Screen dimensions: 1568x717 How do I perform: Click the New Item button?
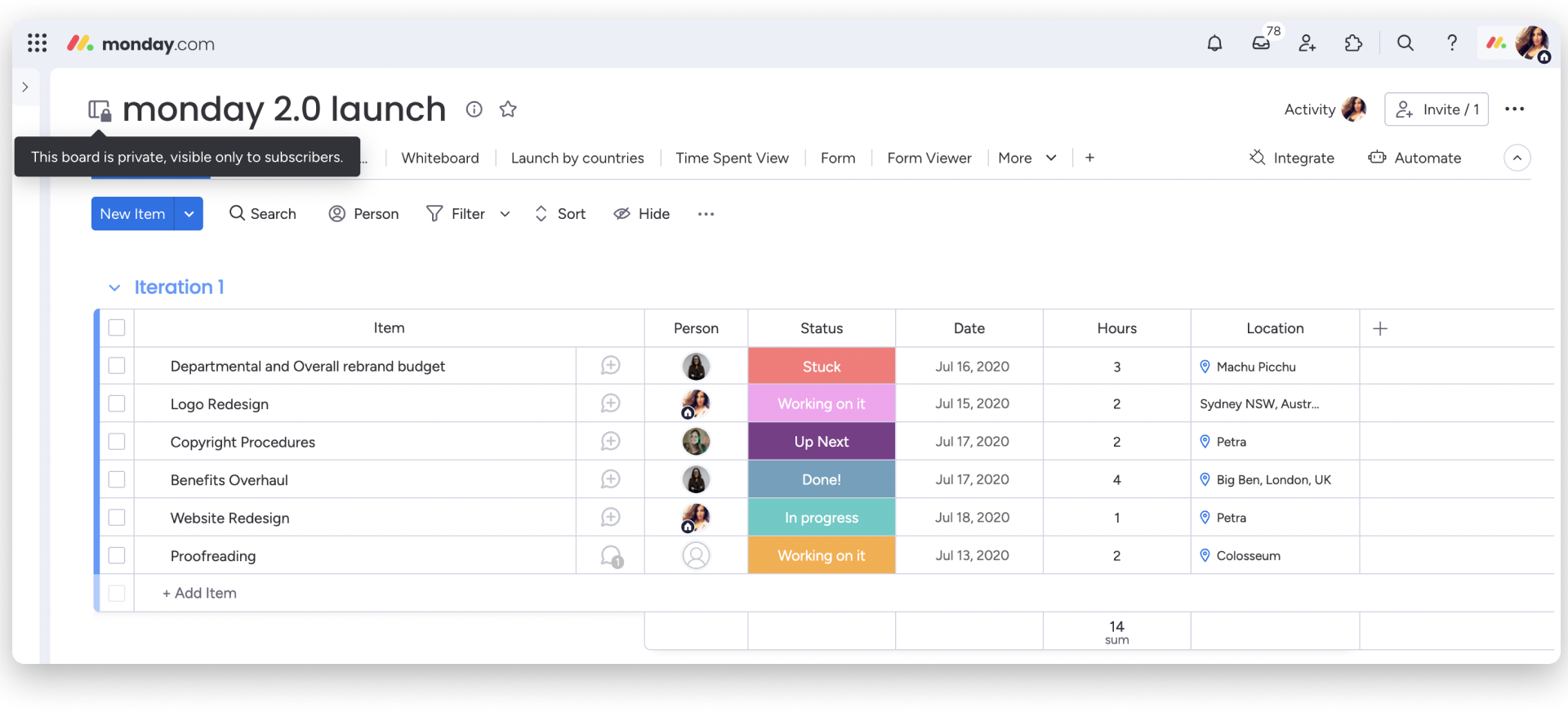(x=132, y=214)
